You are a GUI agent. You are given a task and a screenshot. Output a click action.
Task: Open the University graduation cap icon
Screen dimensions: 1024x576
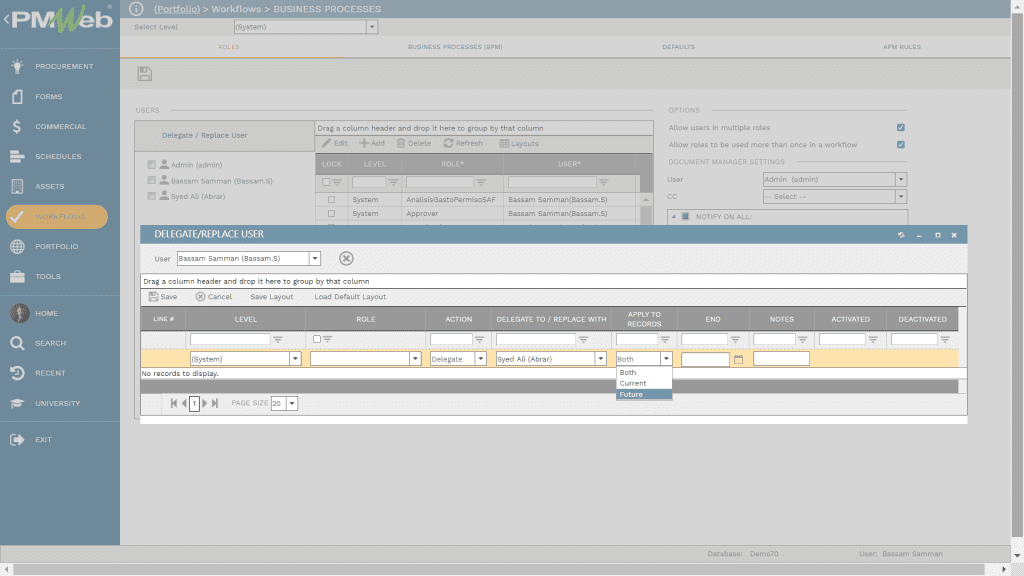click(x=18, y=404)
